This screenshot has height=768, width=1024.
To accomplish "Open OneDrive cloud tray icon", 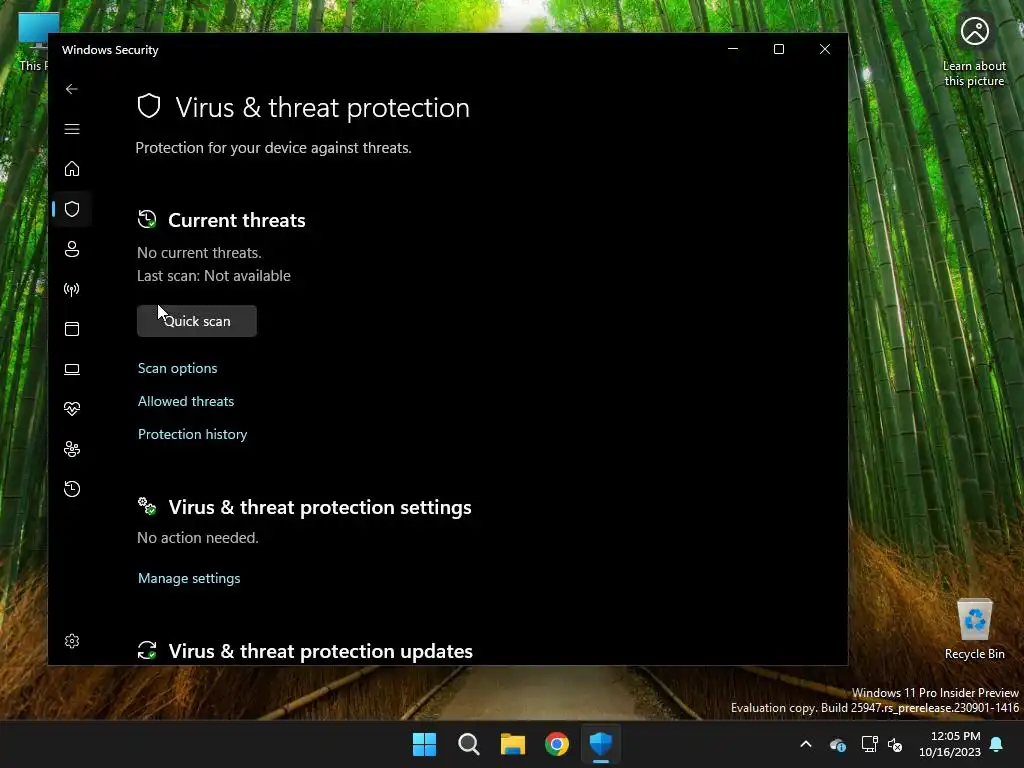I will [x=837, y=744].
